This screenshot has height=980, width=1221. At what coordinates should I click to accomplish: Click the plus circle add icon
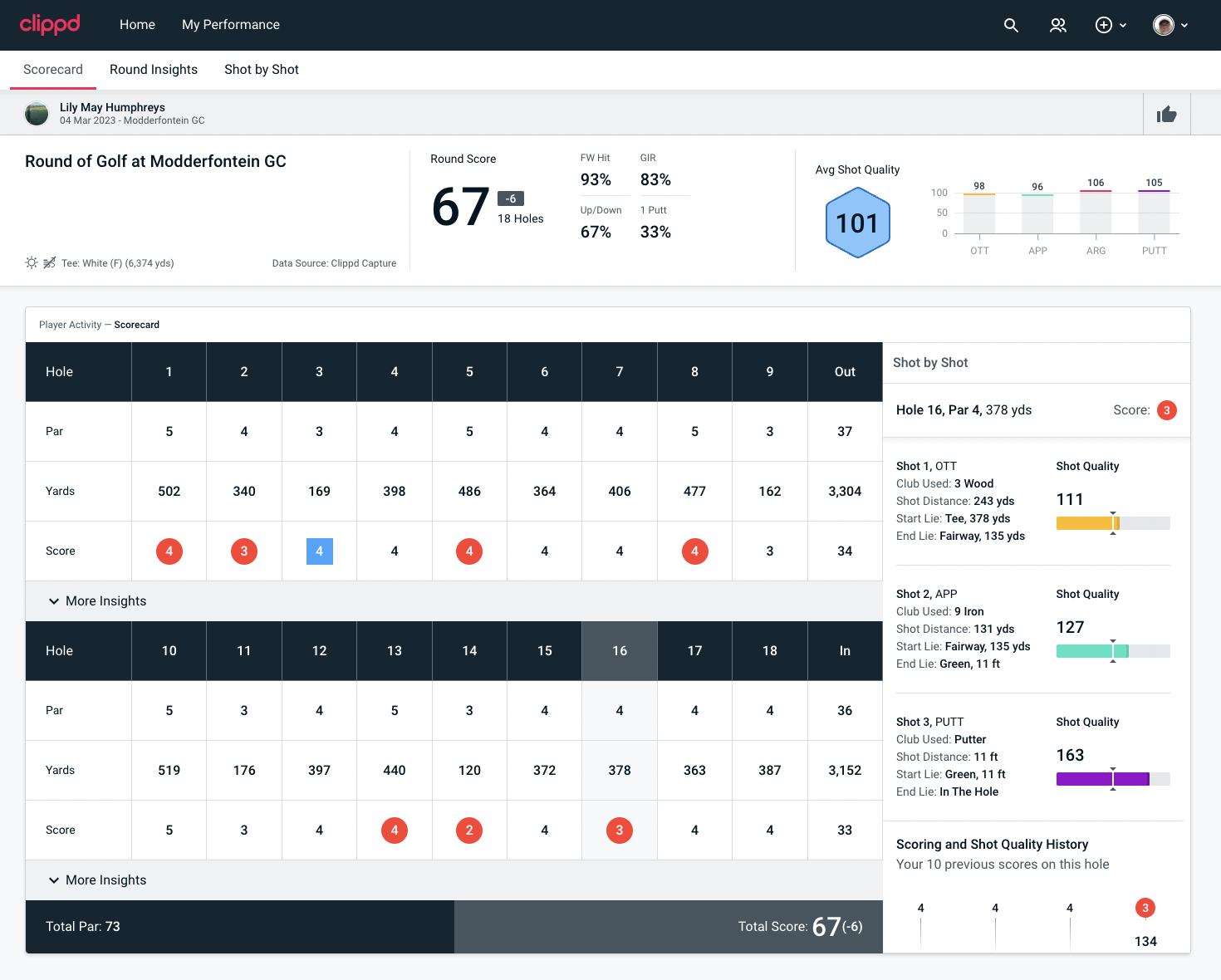click(x=1104, y=25)
